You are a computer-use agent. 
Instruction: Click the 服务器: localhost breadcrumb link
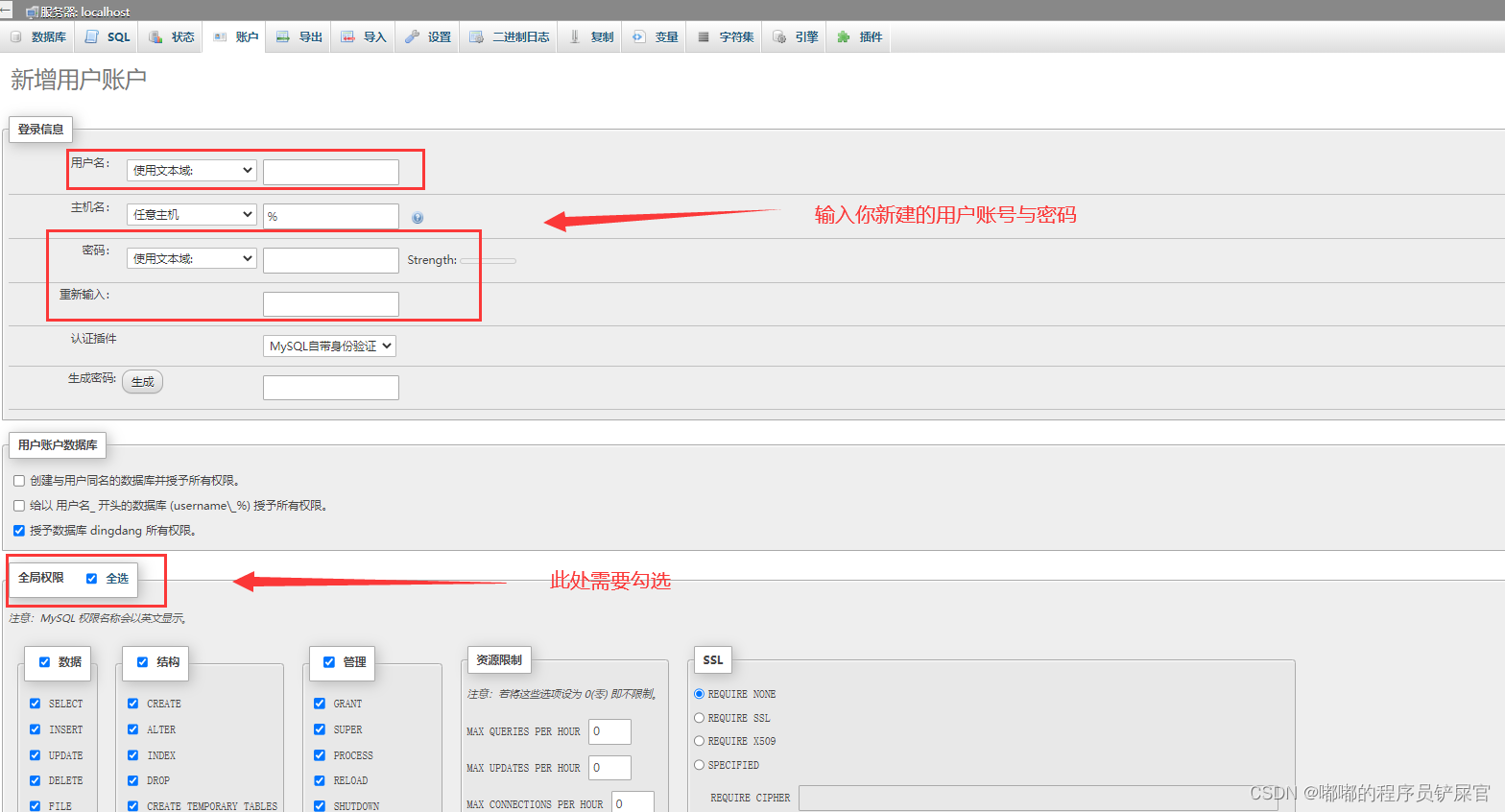point(84,12)
